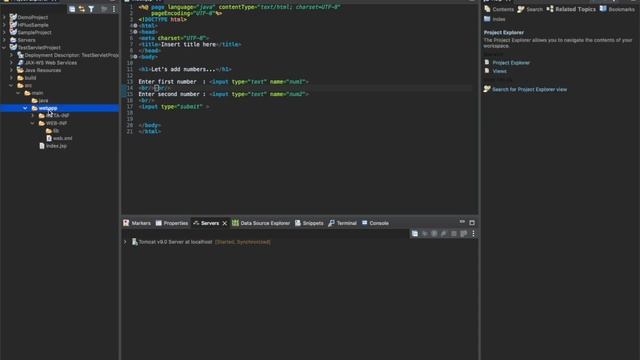Click the TestServletProject project icon

(13, 47)
